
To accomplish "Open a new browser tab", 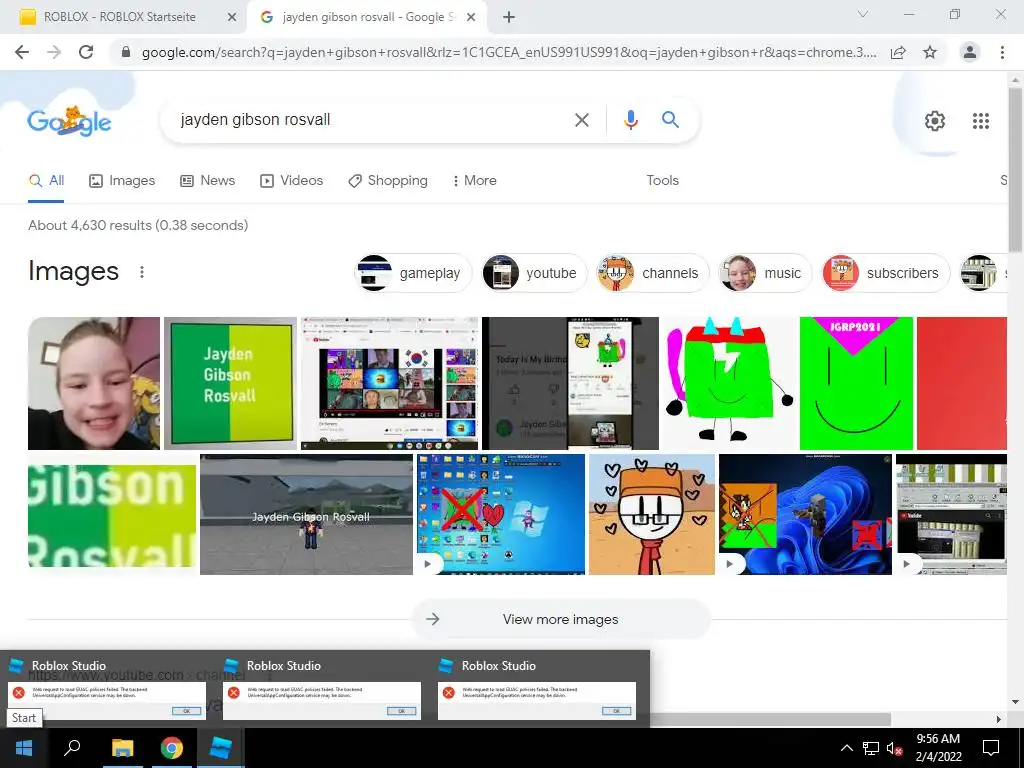I will [x=509, y=17].
